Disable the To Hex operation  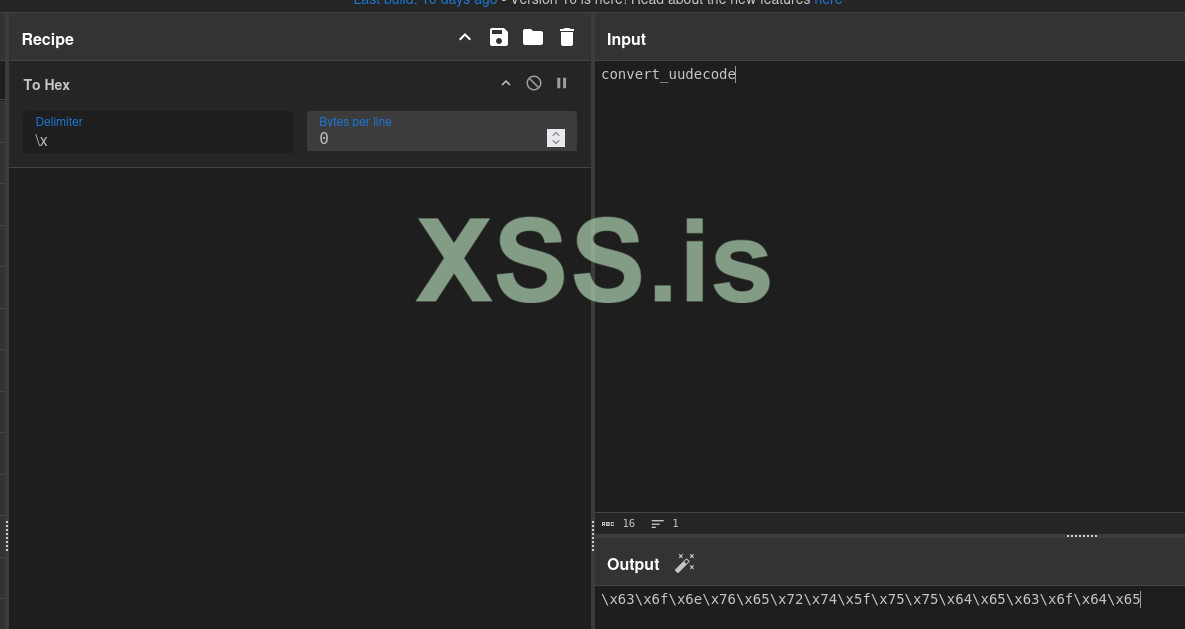pos(534,83)
